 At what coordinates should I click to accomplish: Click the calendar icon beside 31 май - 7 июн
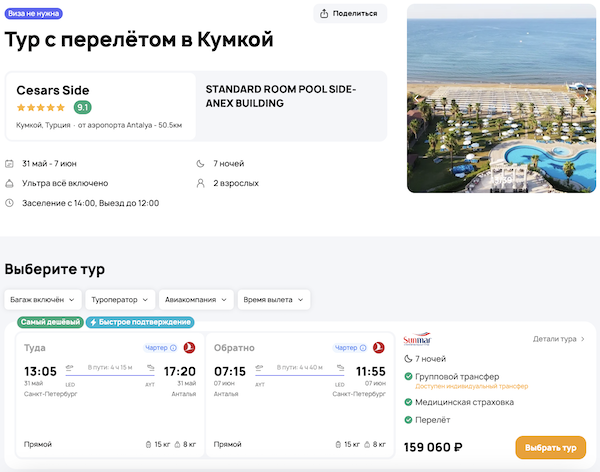pos(10,163)
